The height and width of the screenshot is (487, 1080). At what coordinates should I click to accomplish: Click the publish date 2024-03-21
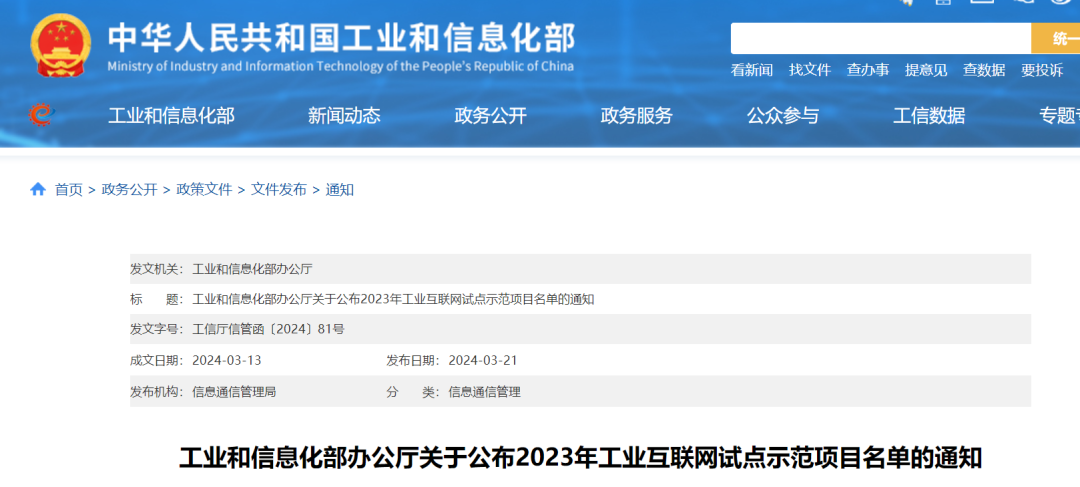[483, 360]
